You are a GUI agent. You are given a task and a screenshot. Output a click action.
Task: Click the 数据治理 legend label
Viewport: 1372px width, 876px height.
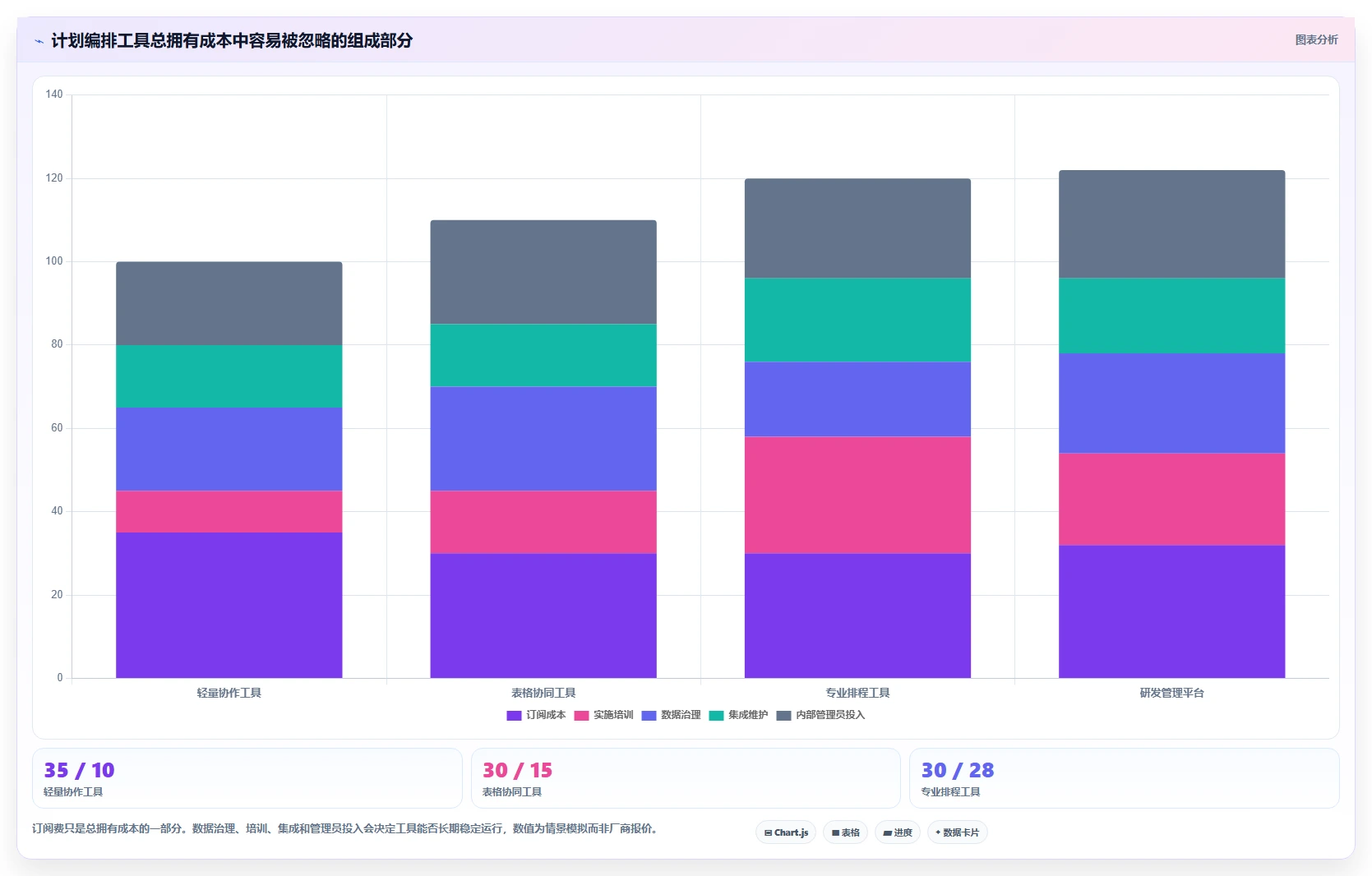point(681,715)
